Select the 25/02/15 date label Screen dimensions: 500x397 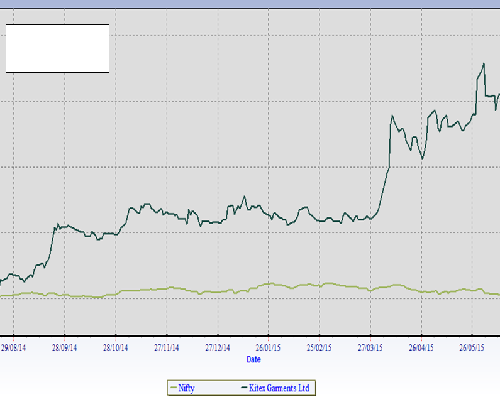[319, 348]
